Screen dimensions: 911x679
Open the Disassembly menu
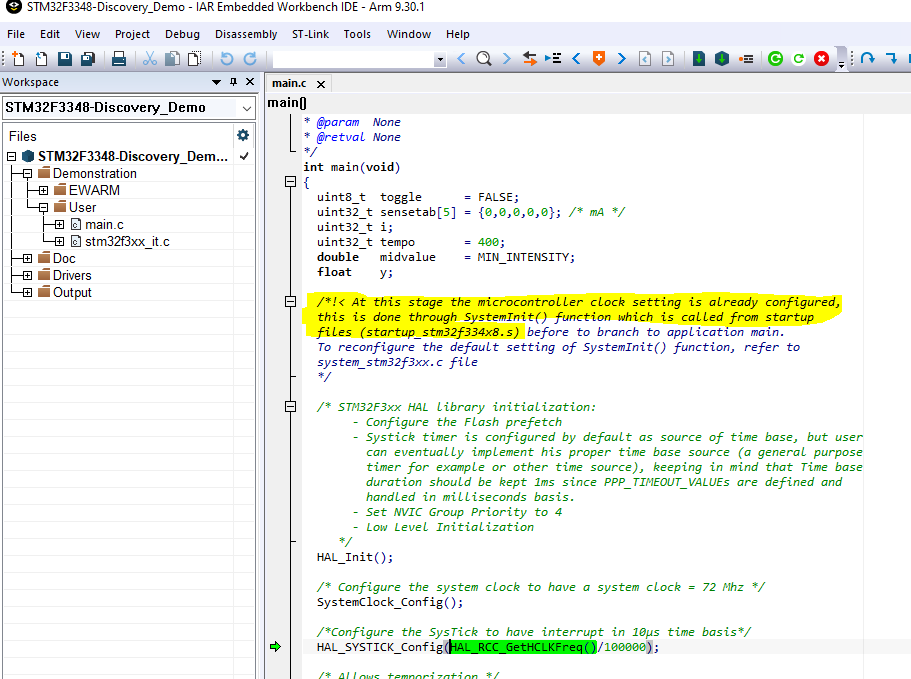click(246, 34)
